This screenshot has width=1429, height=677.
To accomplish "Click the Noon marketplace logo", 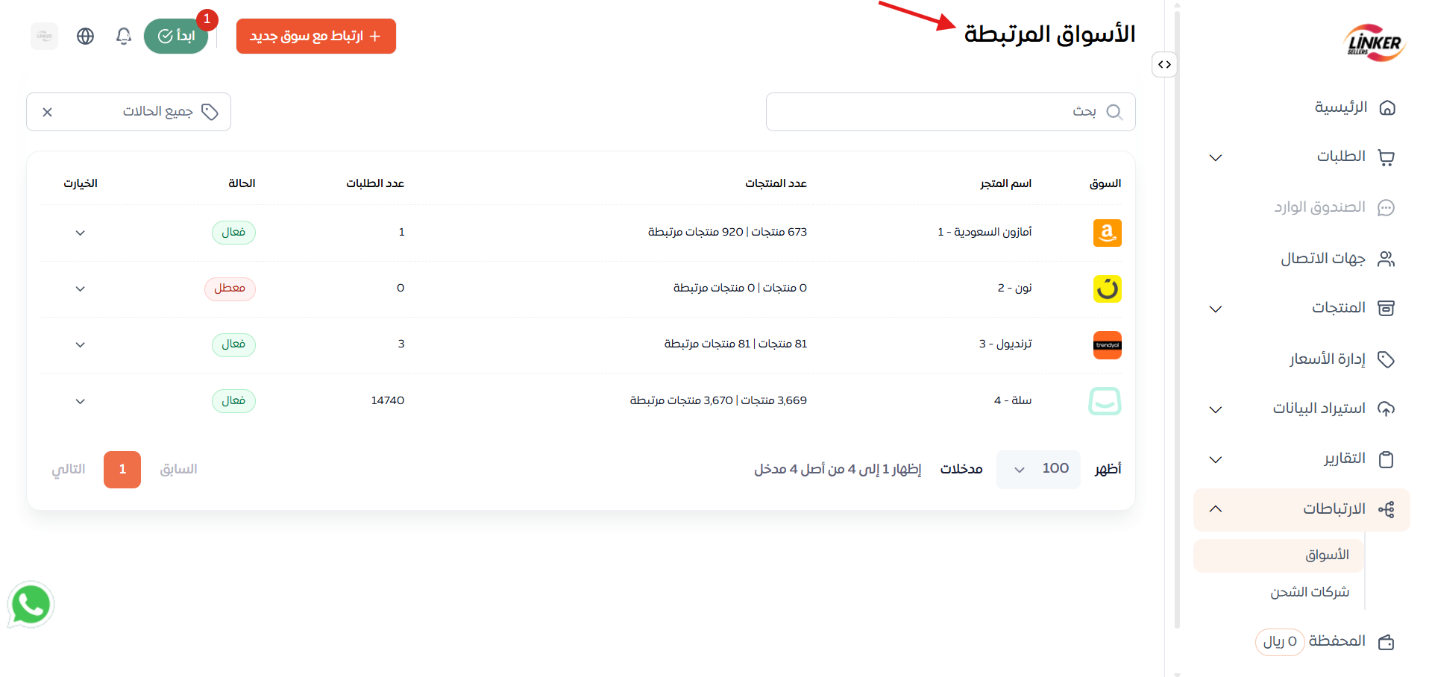I will tap(1107, 289).
